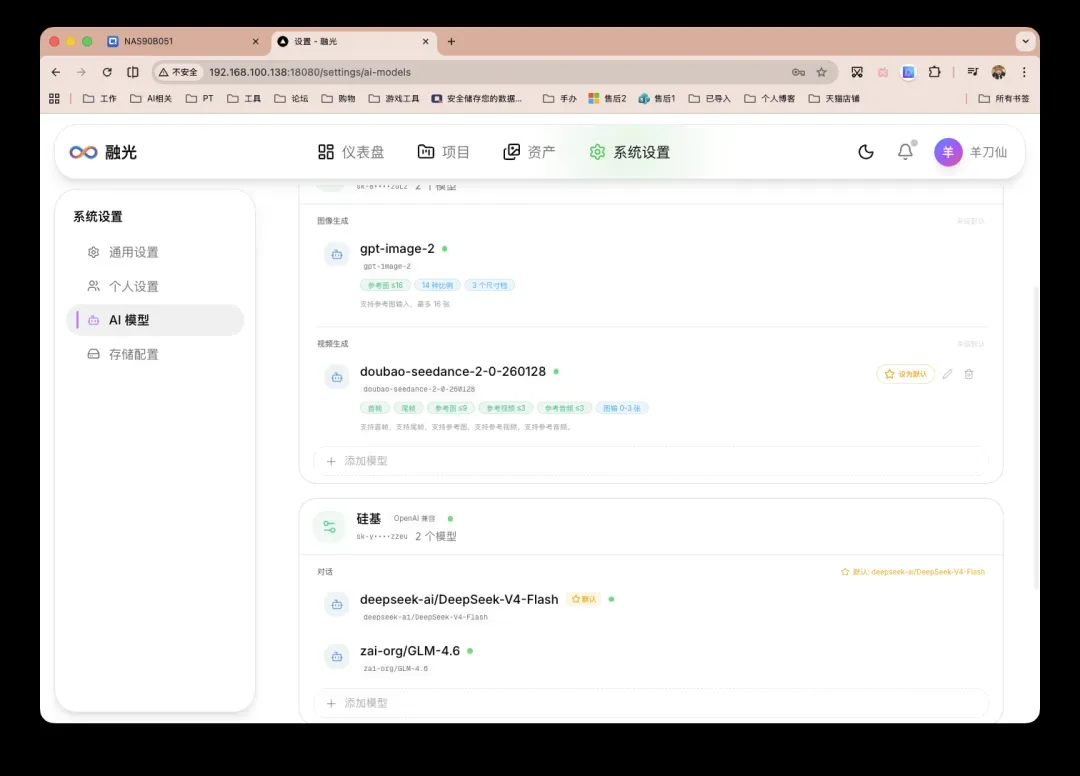Select 通用设置 in the sidebar

click(156, 252)
